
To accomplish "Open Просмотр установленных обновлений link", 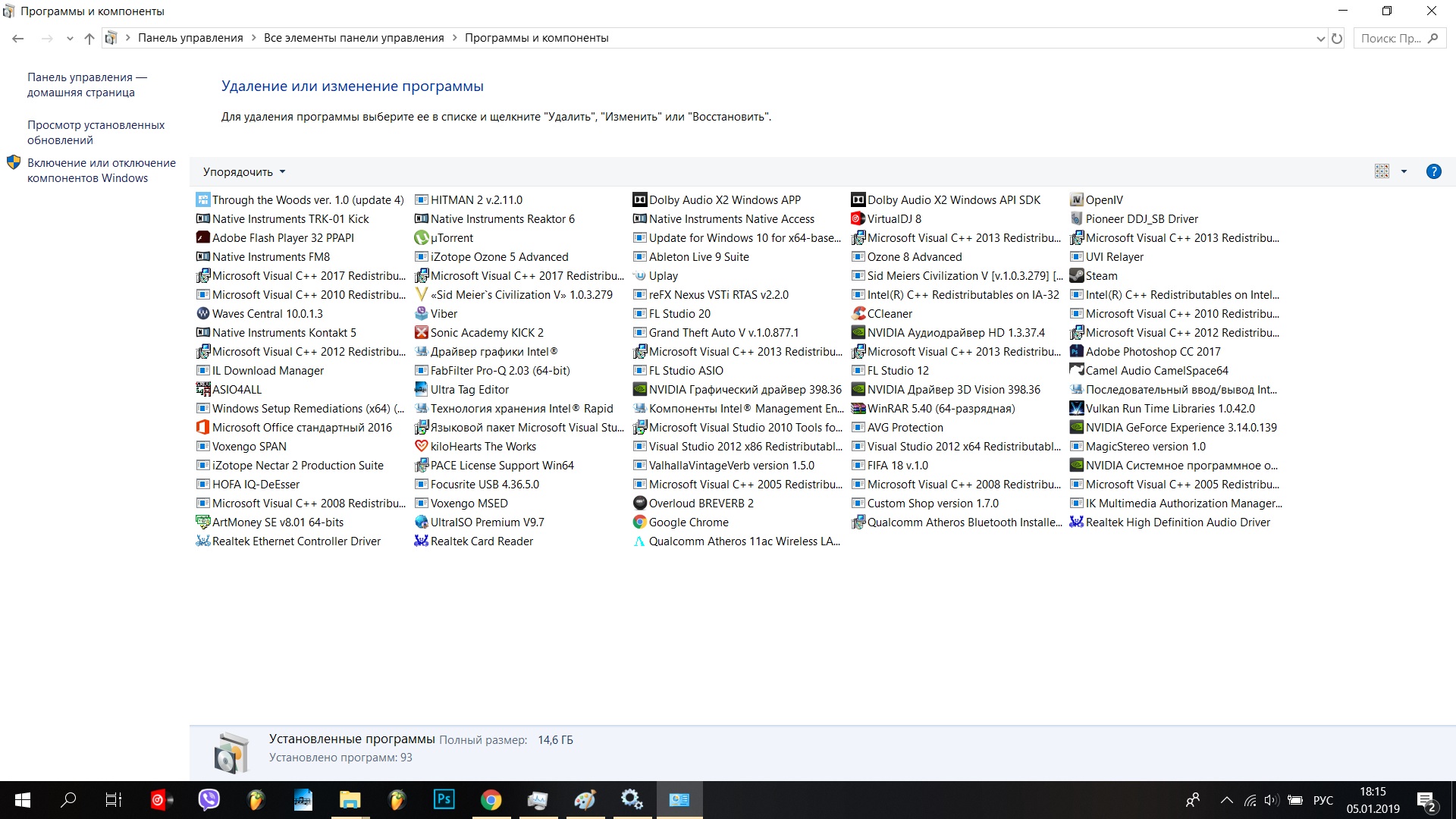I will 96,133.
